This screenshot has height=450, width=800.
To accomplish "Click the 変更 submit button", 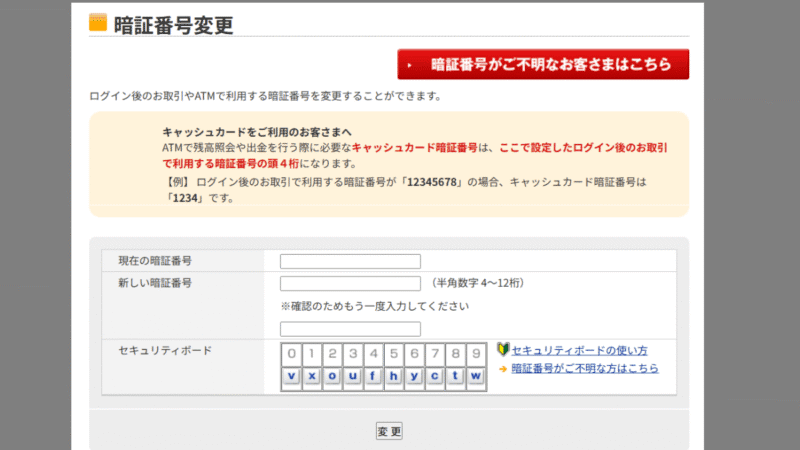I will coord(389,431).
